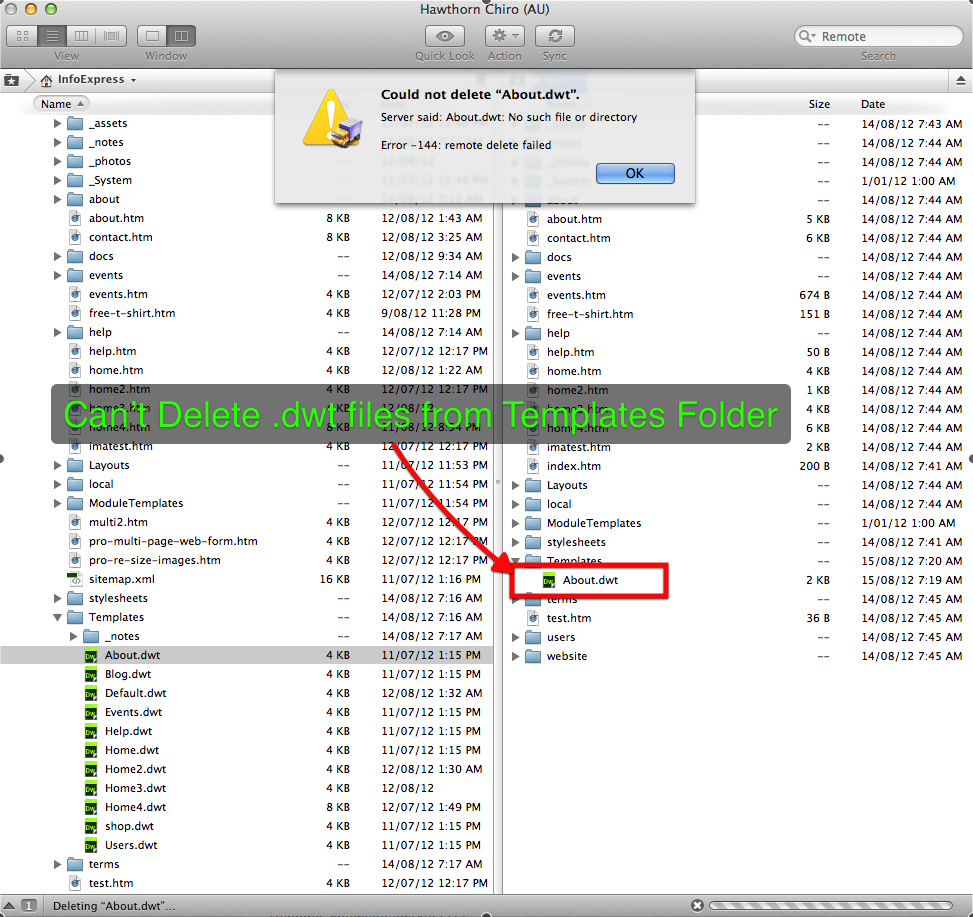The height and width of the screenshot is (917, 973).
Task: Toggle dual-pane window layout
Action: coord(179,35)
